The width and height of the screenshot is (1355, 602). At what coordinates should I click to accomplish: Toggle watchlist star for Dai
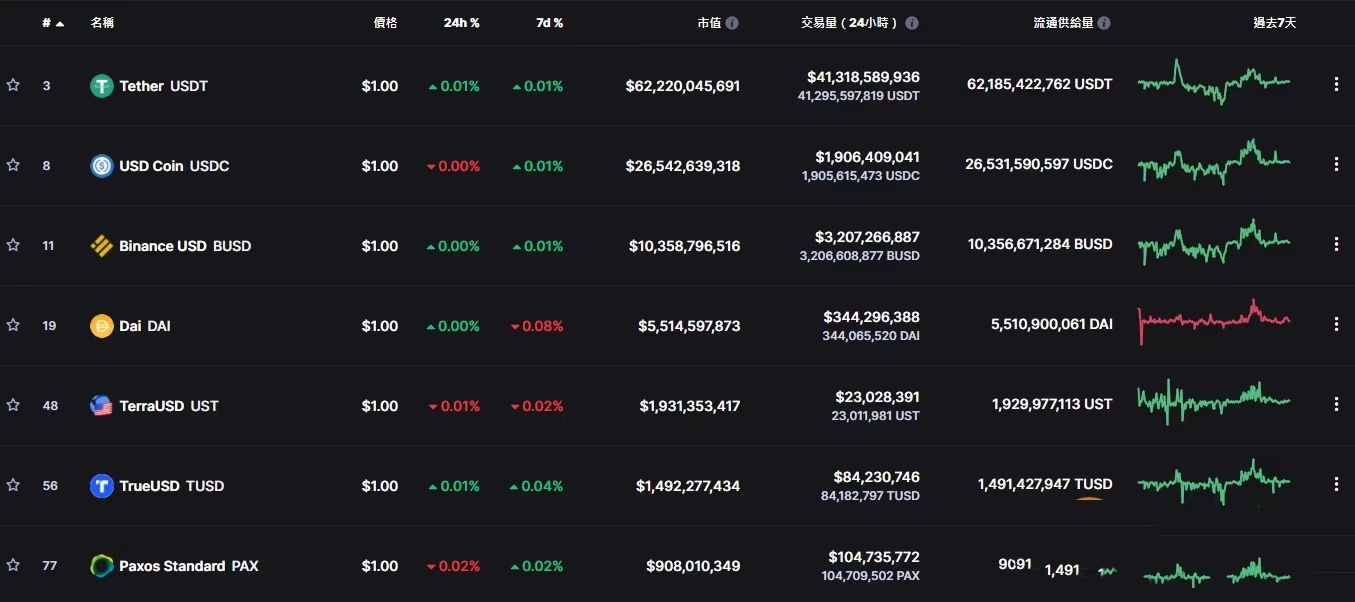(13, 325)
